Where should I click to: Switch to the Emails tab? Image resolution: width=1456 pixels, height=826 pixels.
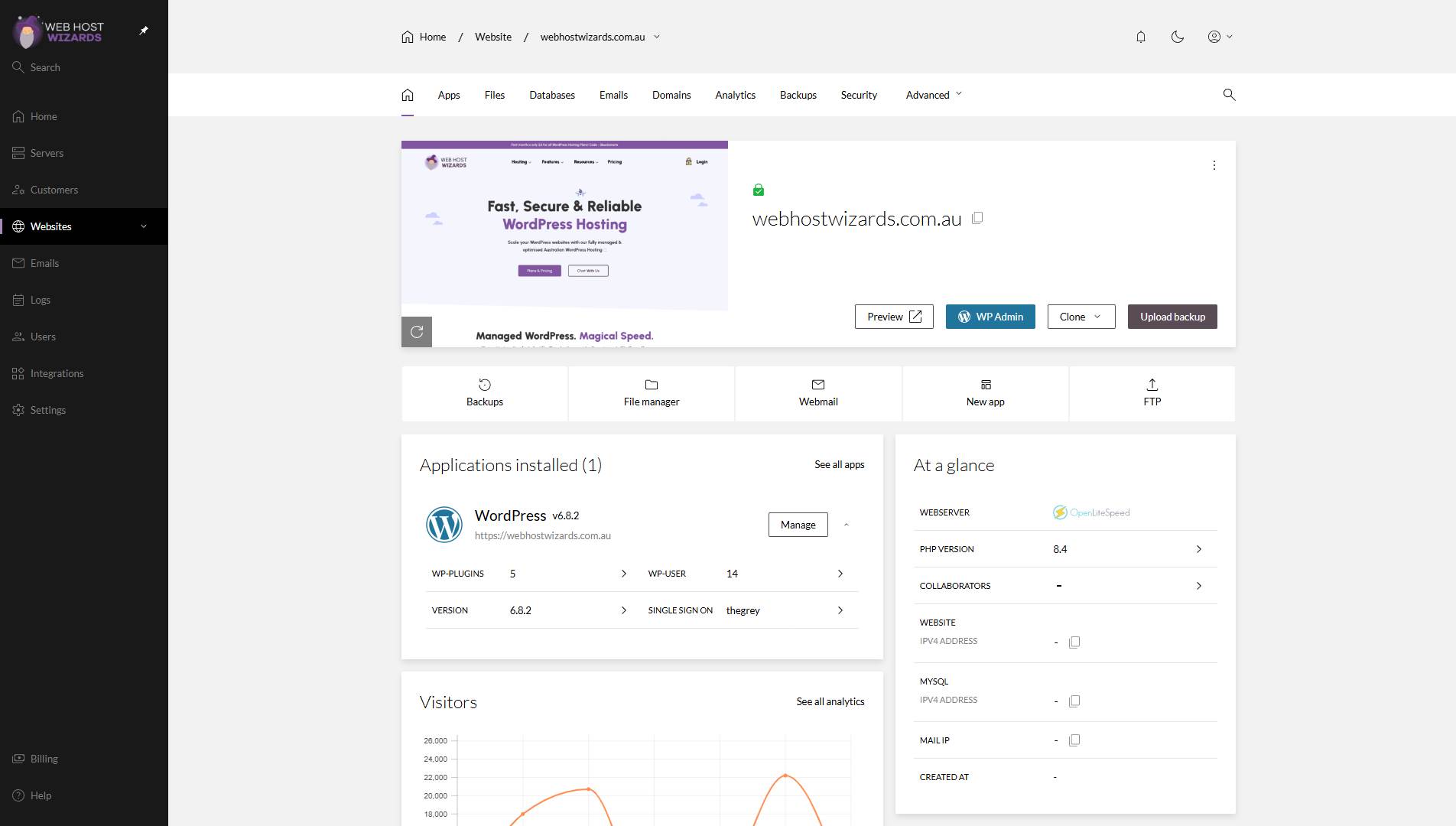613,95
